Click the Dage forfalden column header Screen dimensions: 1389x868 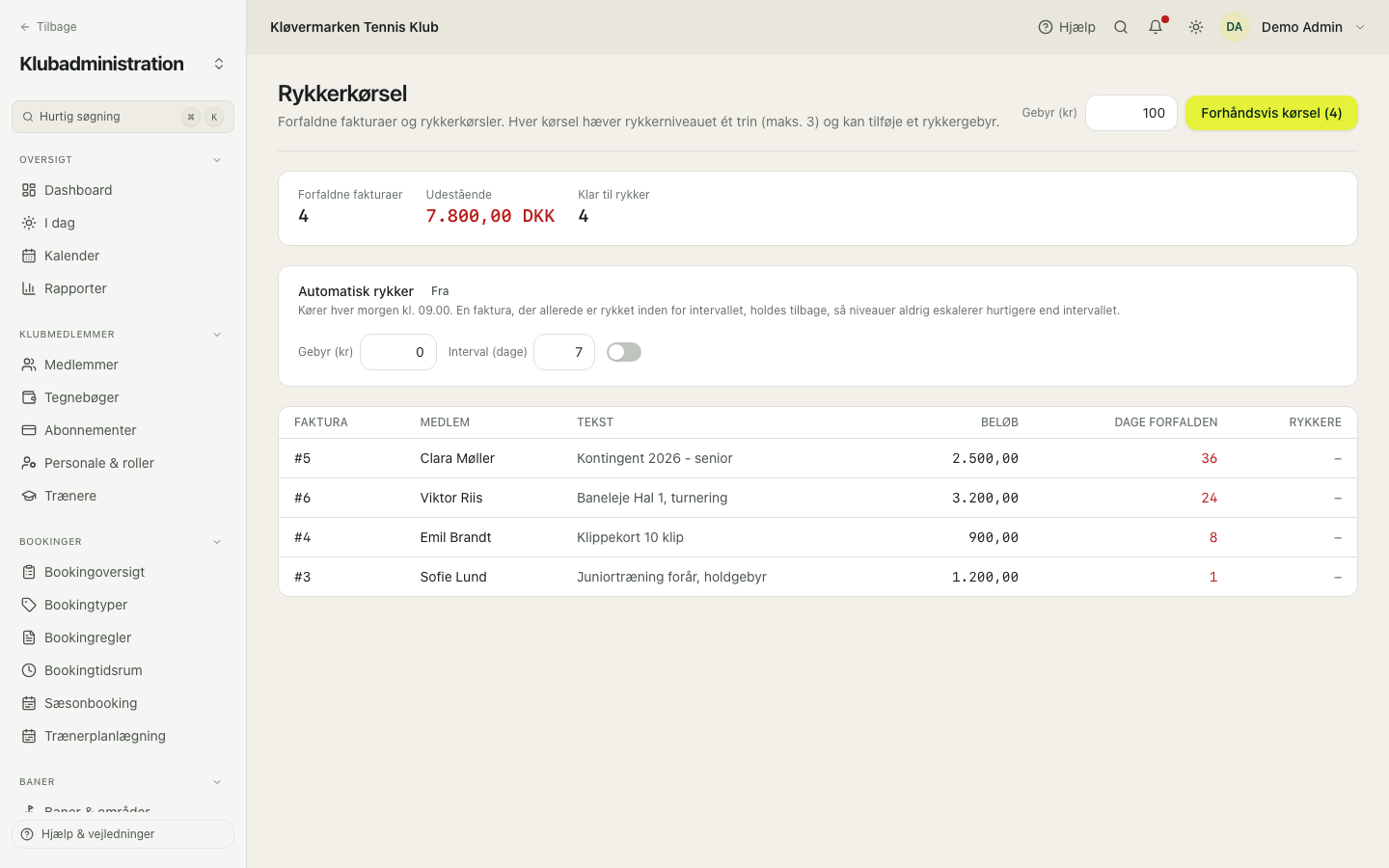click(x=1165, y=422)
